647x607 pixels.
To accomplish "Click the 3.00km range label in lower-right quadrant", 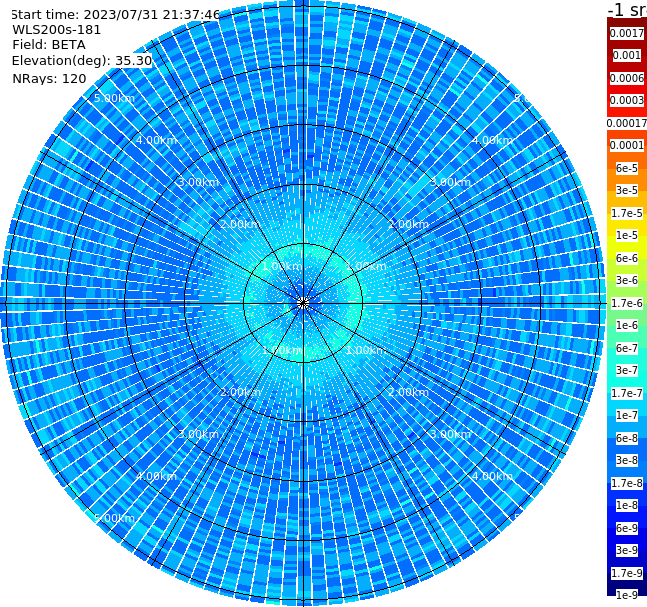I will [x=450, y=434].
